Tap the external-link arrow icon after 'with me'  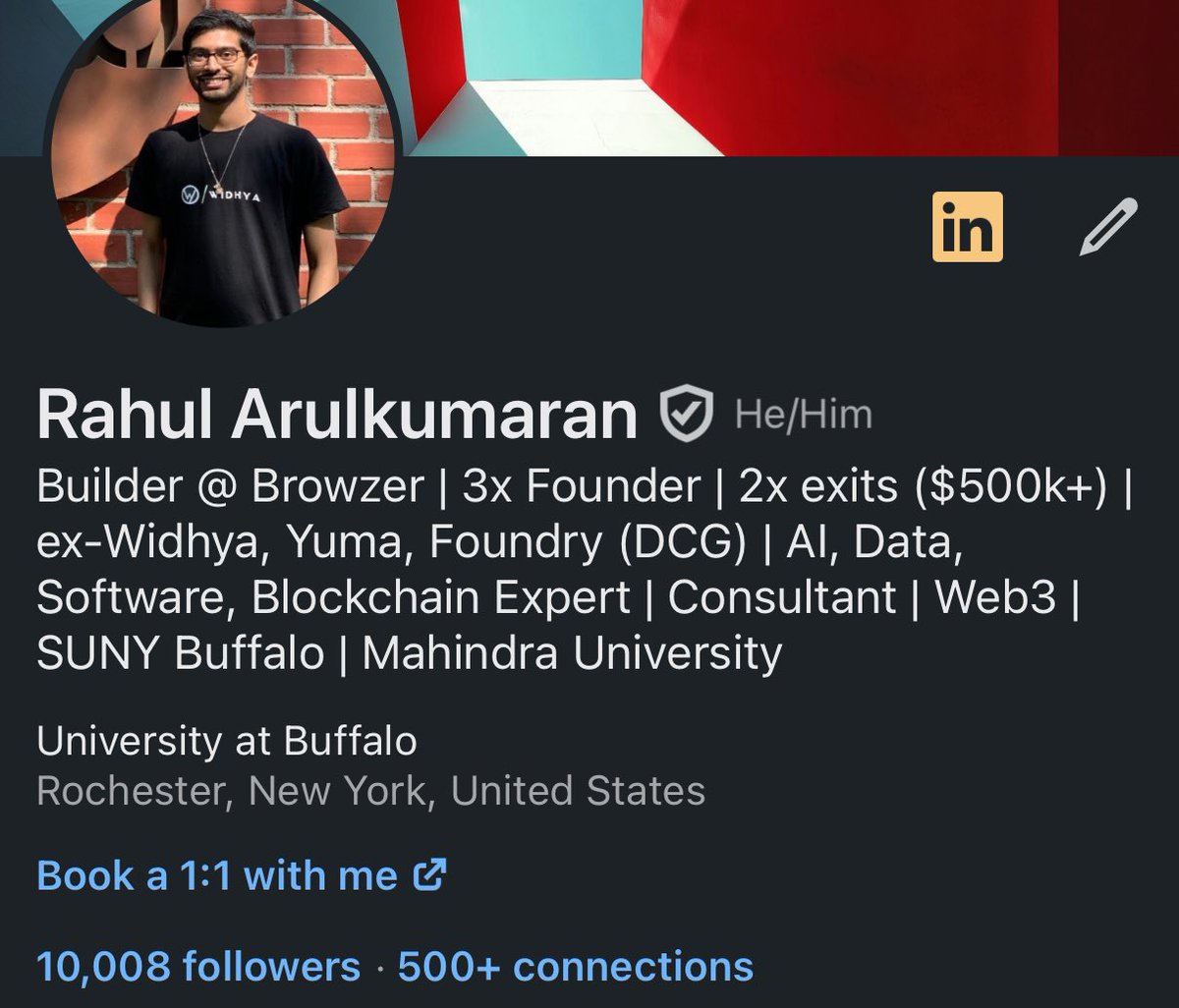click(428, 873)
